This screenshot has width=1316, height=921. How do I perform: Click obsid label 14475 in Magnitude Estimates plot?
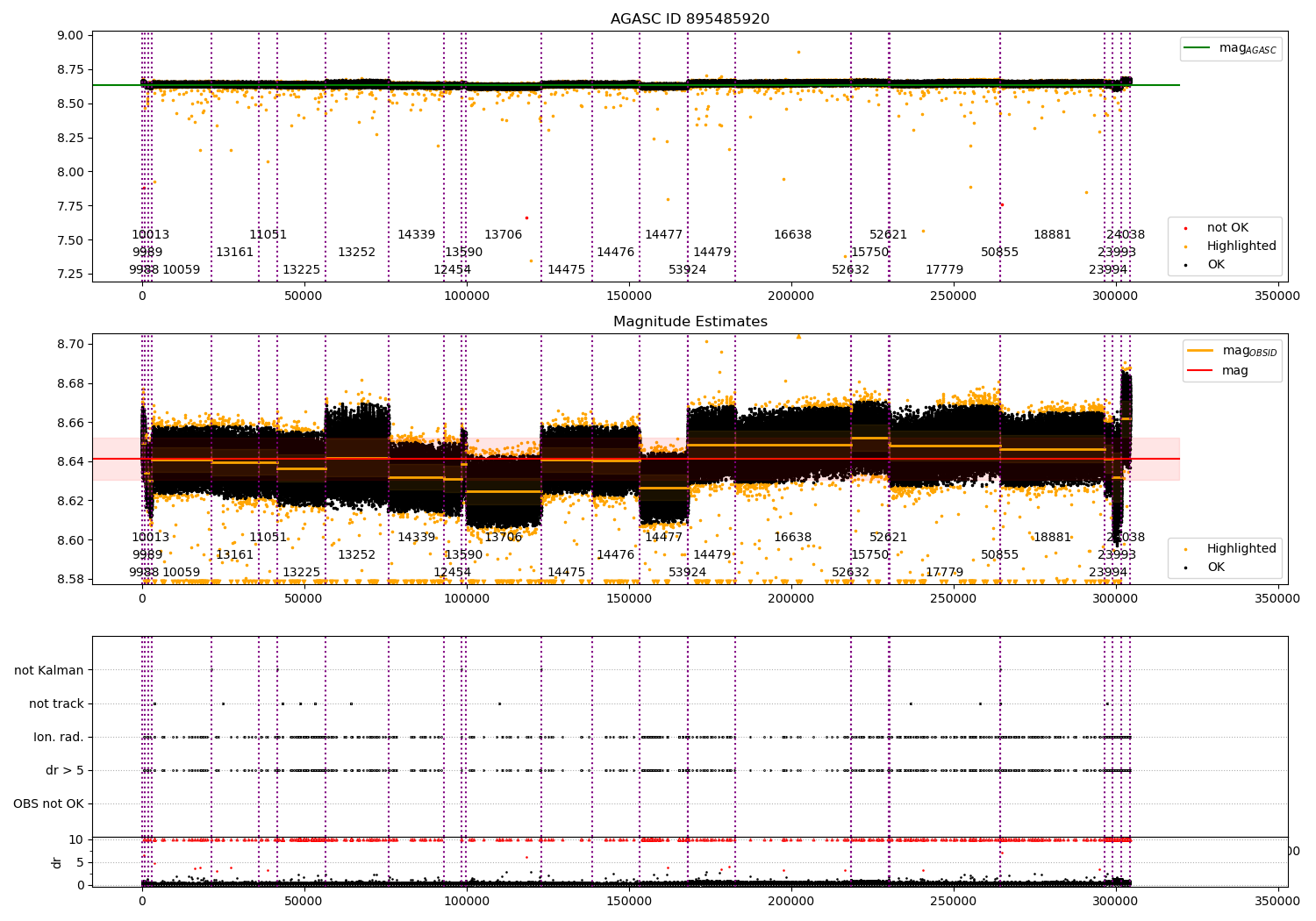point(567,573)
